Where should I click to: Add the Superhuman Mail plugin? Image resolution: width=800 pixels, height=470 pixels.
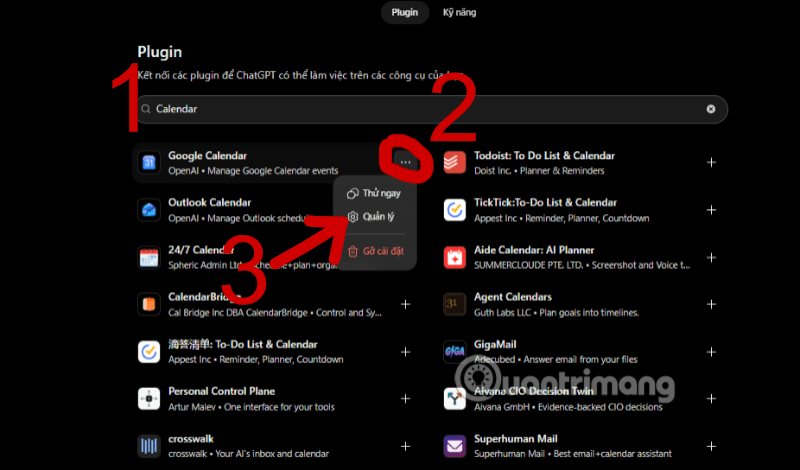click(x=711, y=447)
